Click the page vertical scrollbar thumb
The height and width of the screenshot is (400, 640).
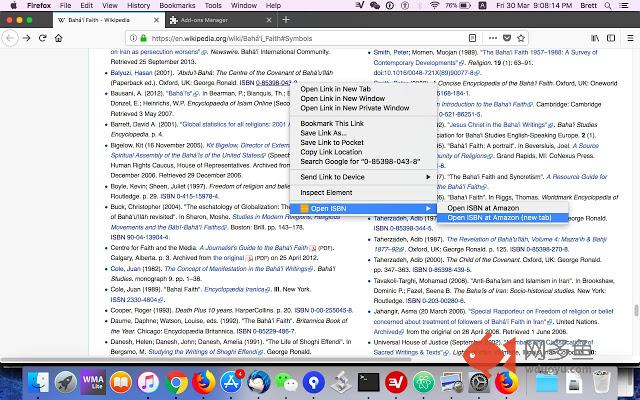tap(636, 311)
